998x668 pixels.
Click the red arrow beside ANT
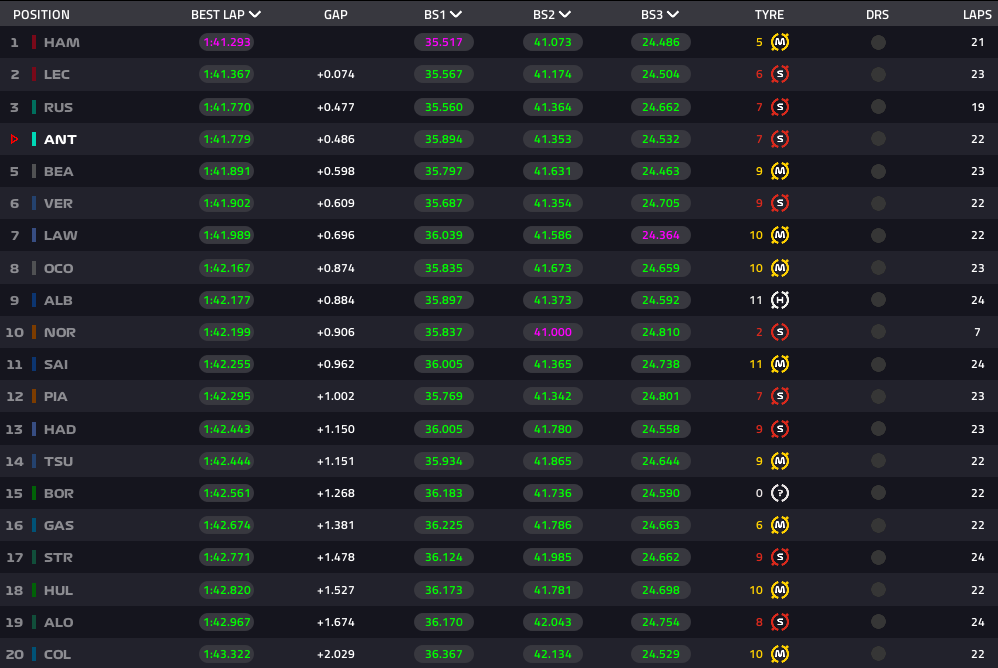pos(14,139)
